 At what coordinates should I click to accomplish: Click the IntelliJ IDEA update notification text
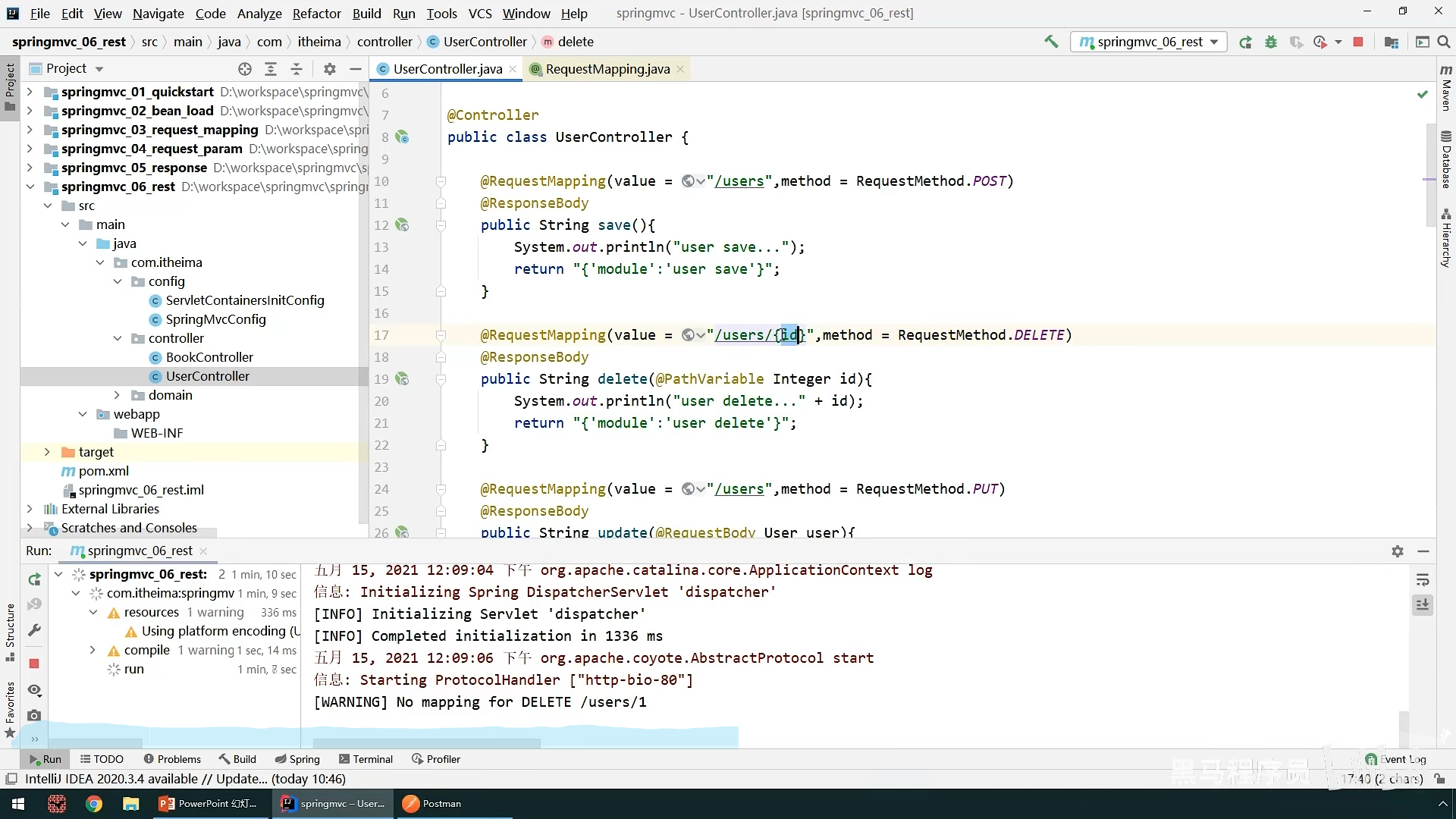pos(185,779)
